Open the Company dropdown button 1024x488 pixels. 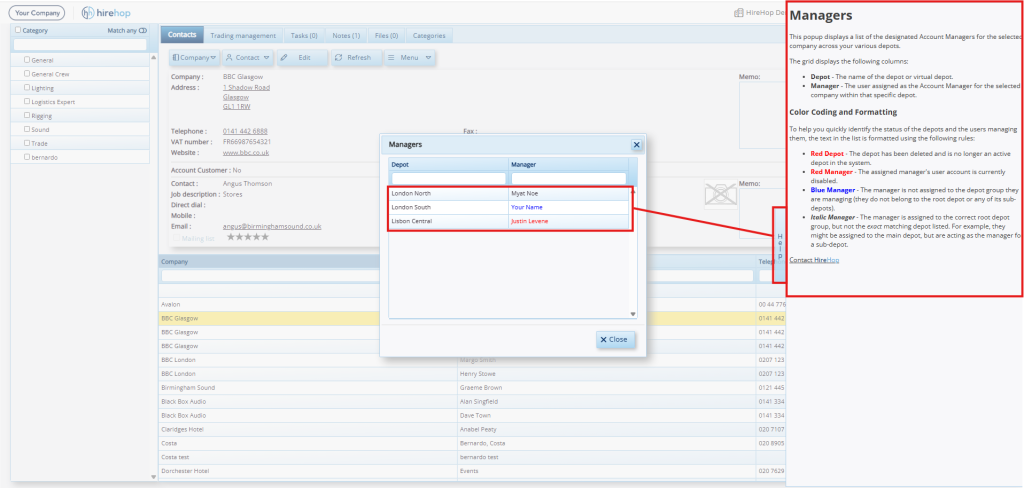coord(195,57)
